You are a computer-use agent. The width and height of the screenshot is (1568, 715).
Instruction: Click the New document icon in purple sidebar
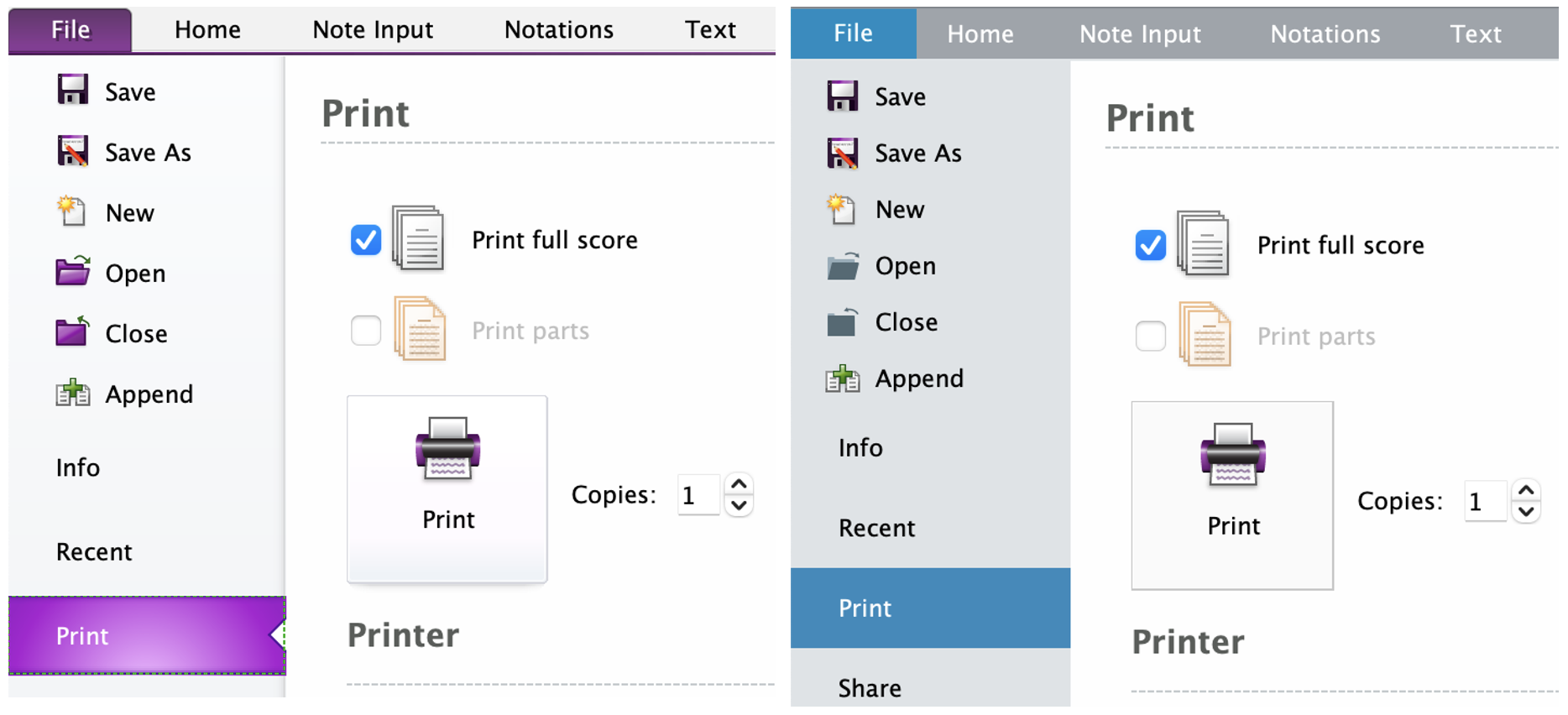[x=71, y=211]
